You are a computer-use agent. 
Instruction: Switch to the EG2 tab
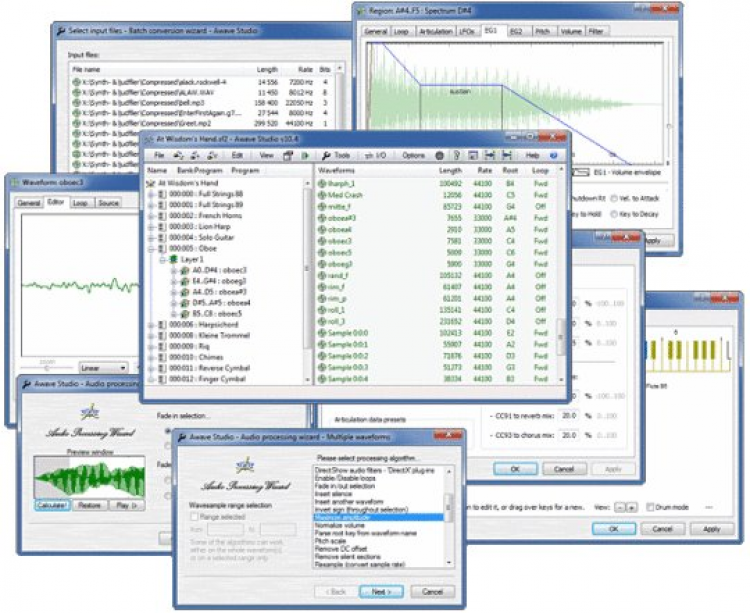coord(516,31)
